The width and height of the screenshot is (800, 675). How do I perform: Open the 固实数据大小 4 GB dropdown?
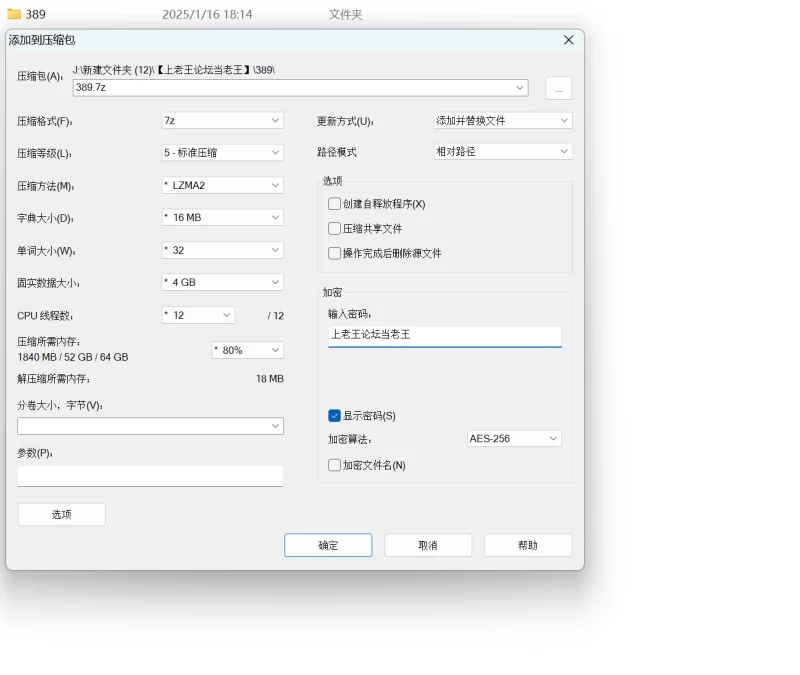(222, 282)
